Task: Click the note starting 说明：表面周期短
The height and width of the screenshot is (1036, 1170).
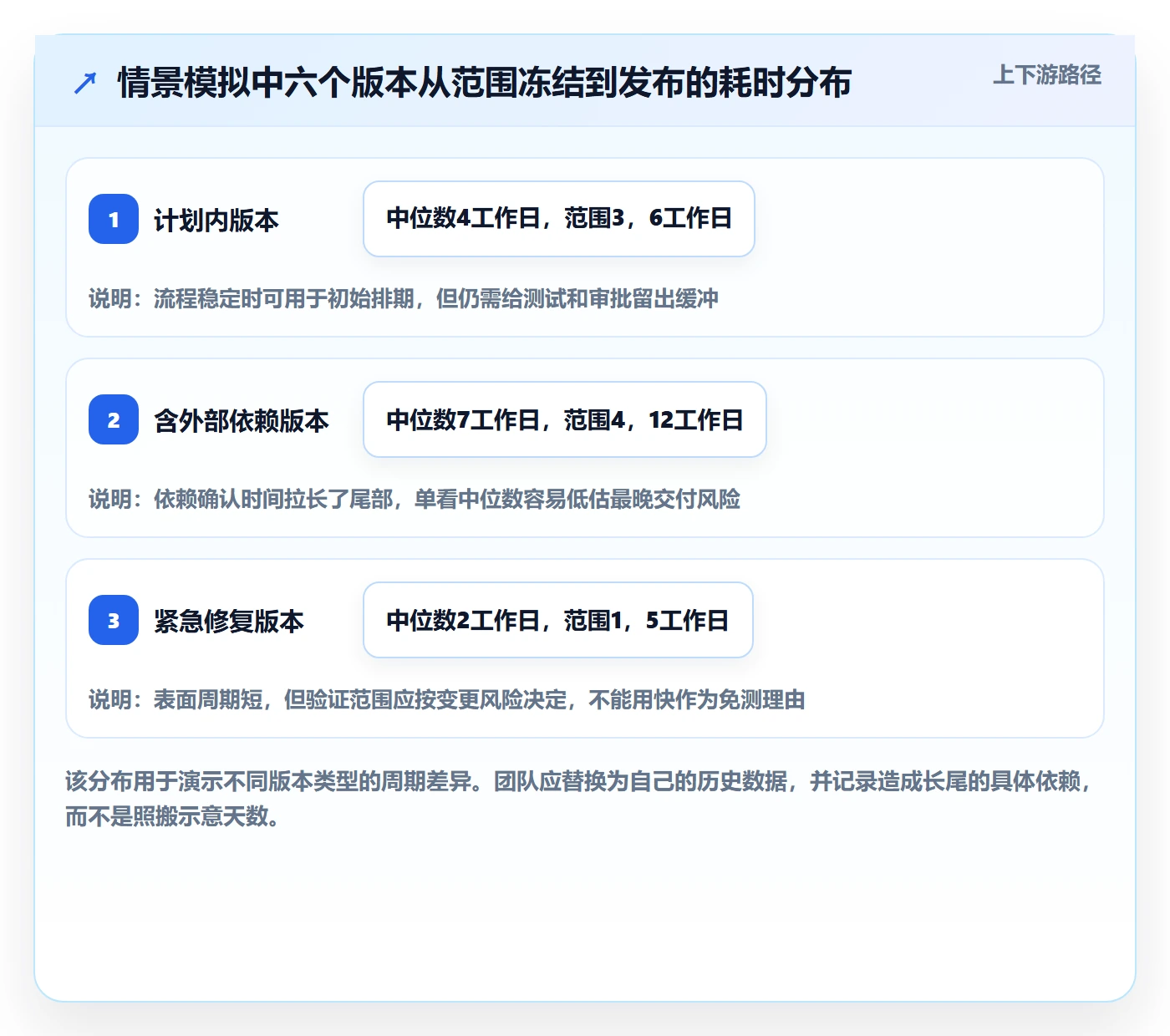Action: pyautogui.click(x=447, y=699)
